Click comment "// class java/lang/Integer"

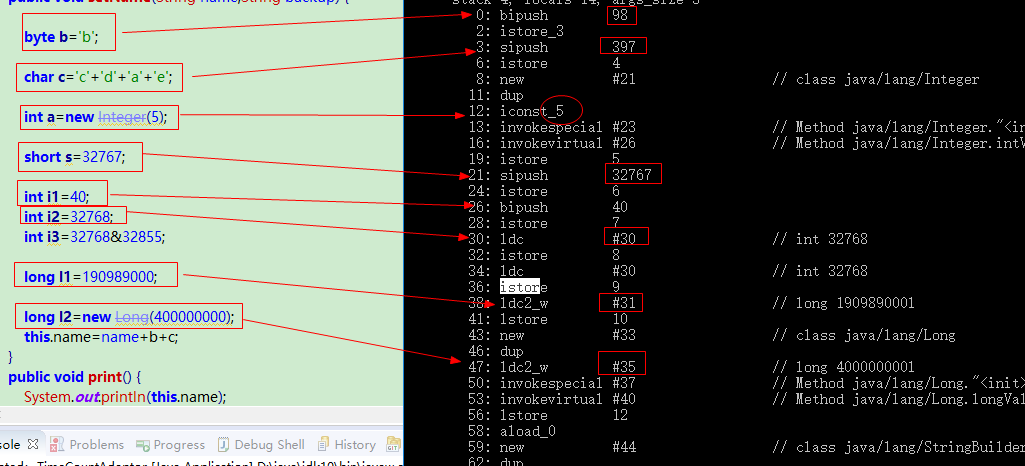(875, 80)
